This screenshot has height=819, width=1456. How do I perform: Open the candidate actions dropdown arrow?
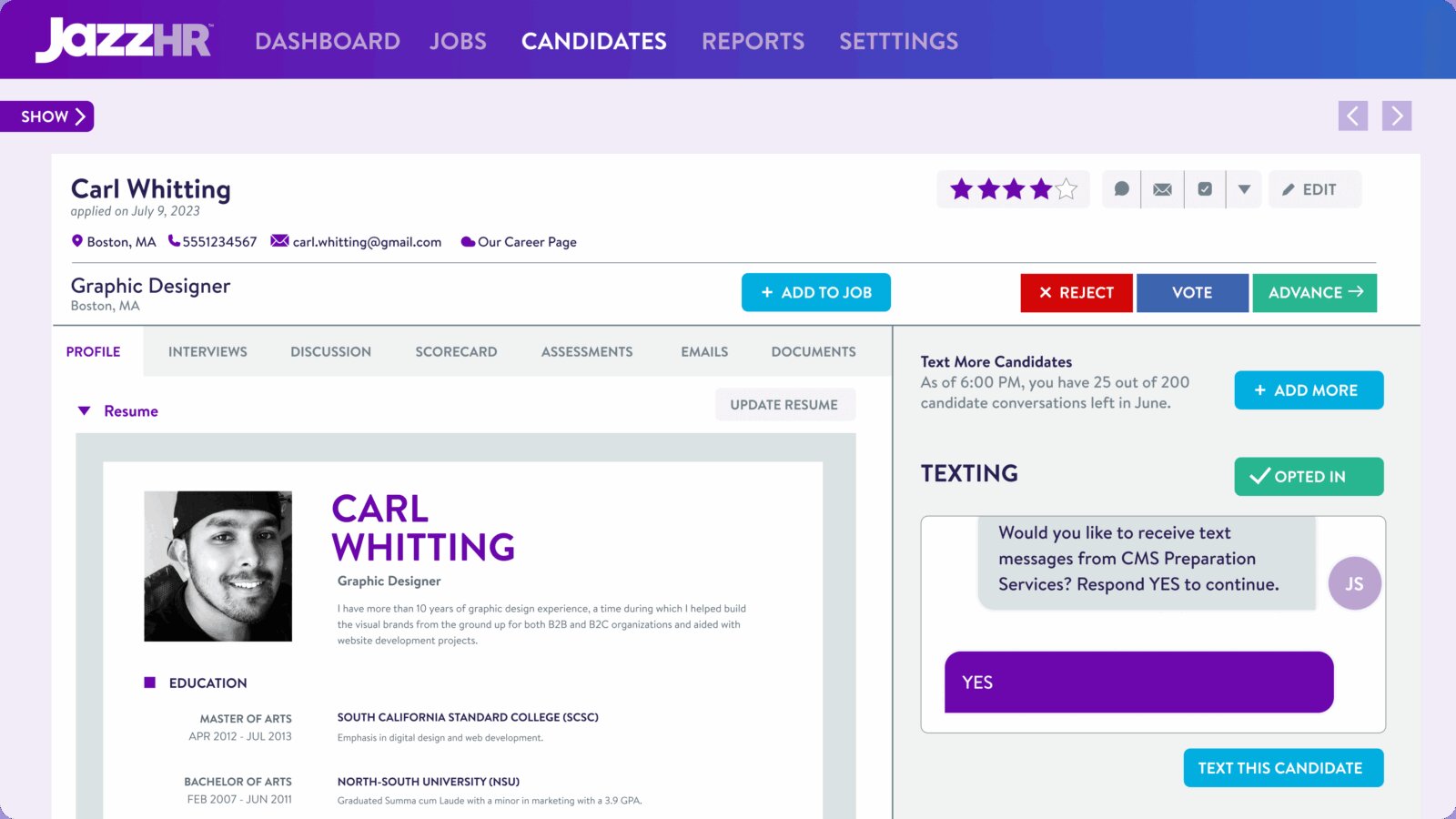1244,189
